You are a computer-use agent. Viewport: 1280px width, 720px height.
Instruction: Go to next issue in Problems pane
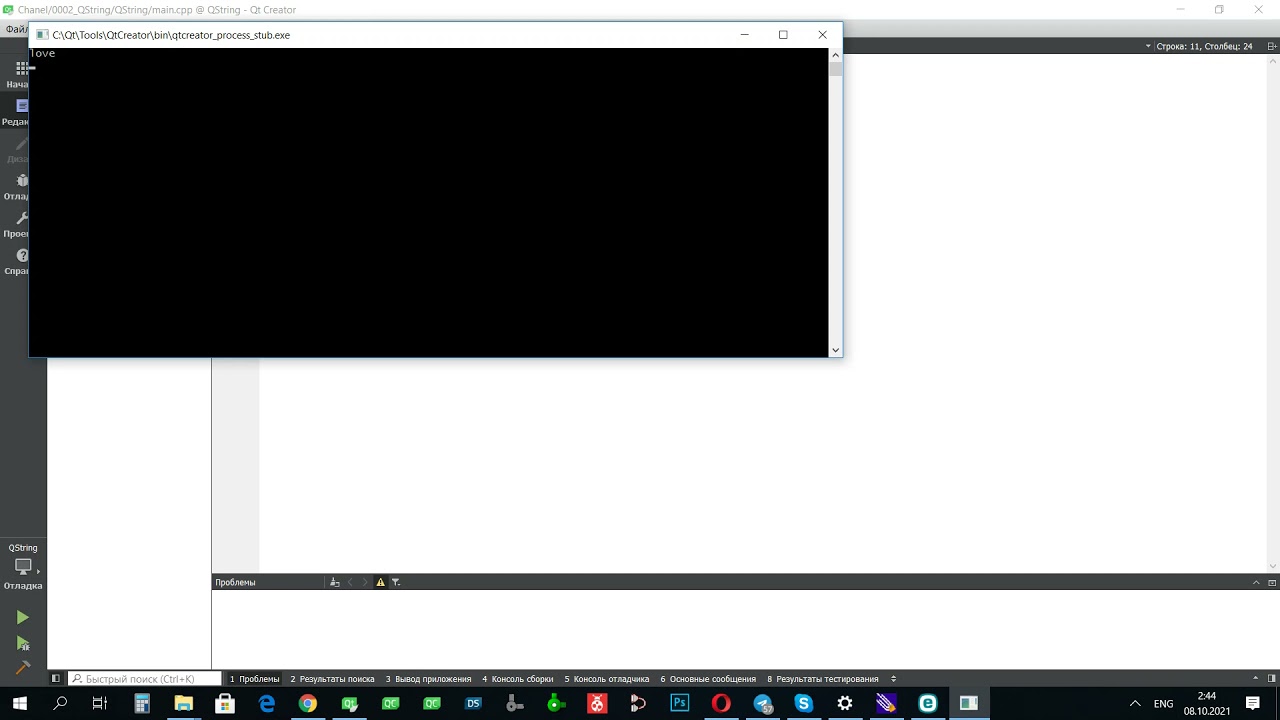365,582
